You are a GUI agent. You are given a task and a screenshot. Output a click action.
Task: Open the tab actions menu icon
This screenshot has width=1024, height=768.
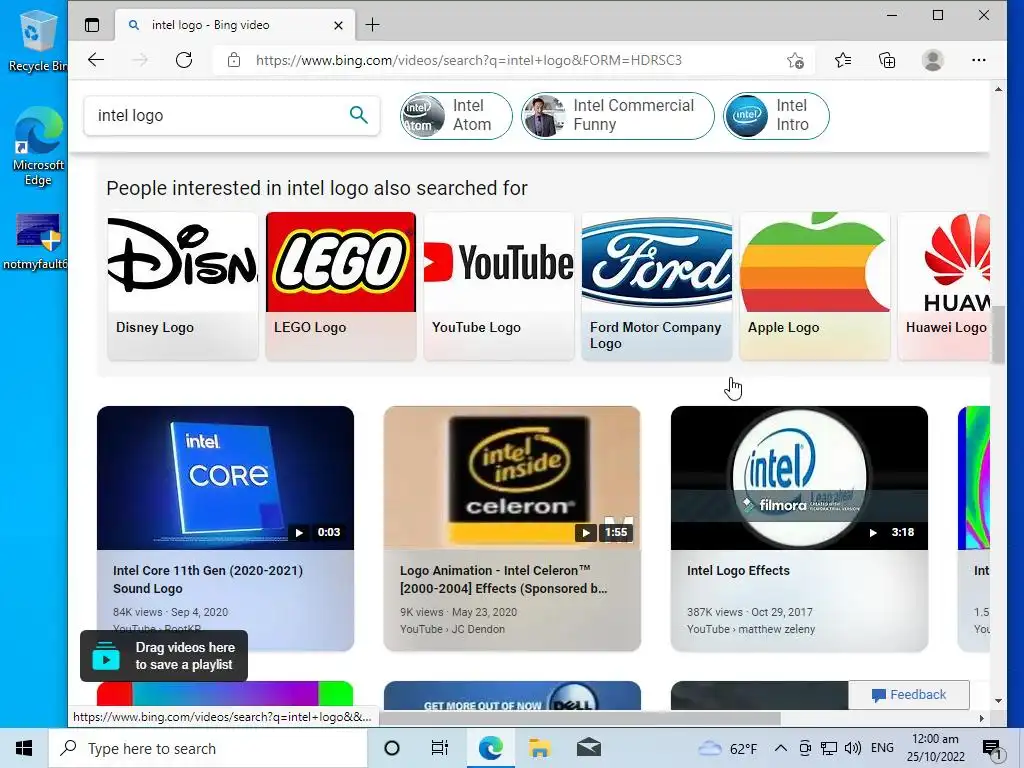tap(92, 25)
